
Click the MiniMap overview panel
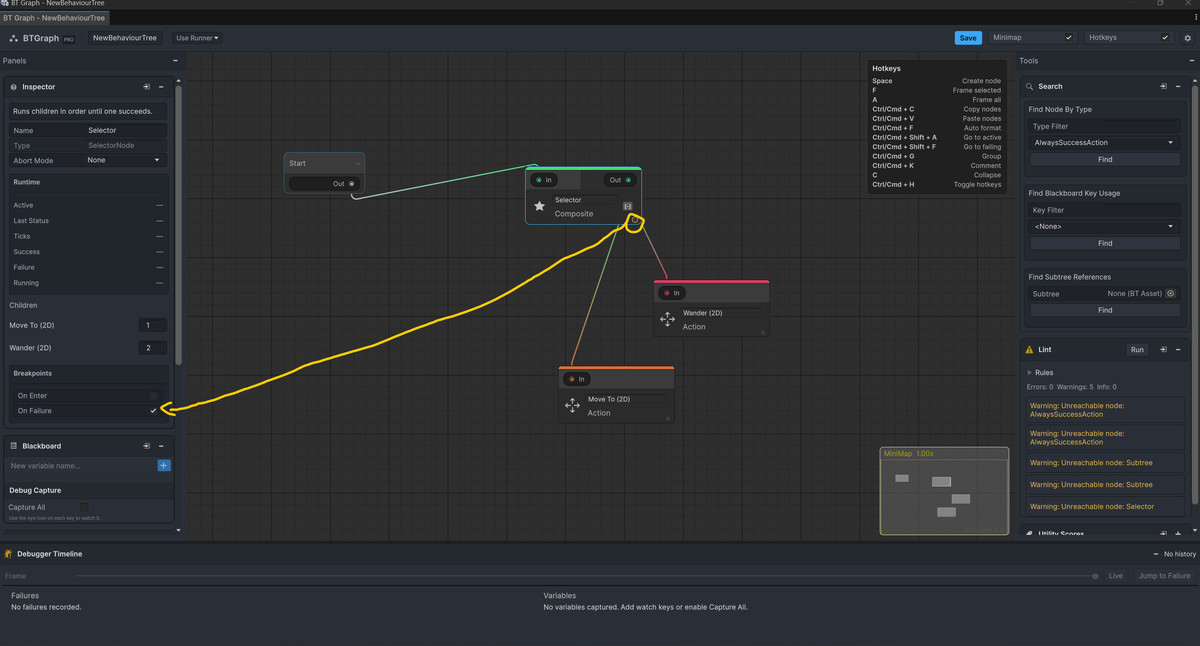944,491
